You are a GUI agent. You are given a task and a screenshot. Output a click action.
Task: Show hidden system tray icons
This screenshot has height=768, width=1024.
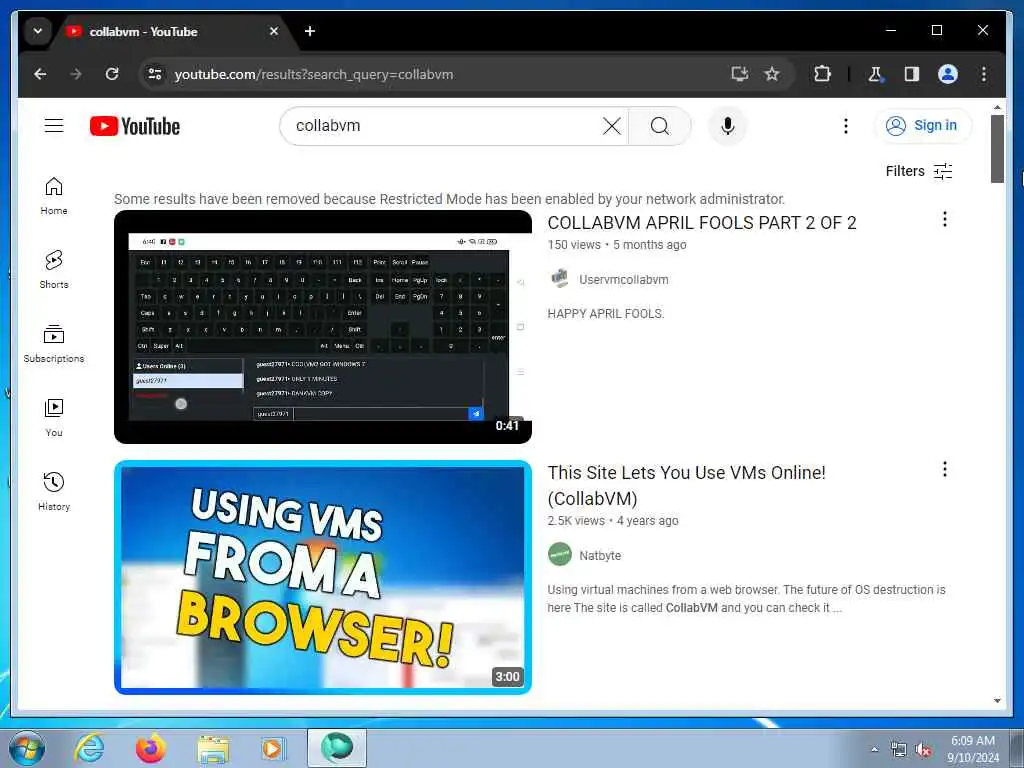point(874,749)
